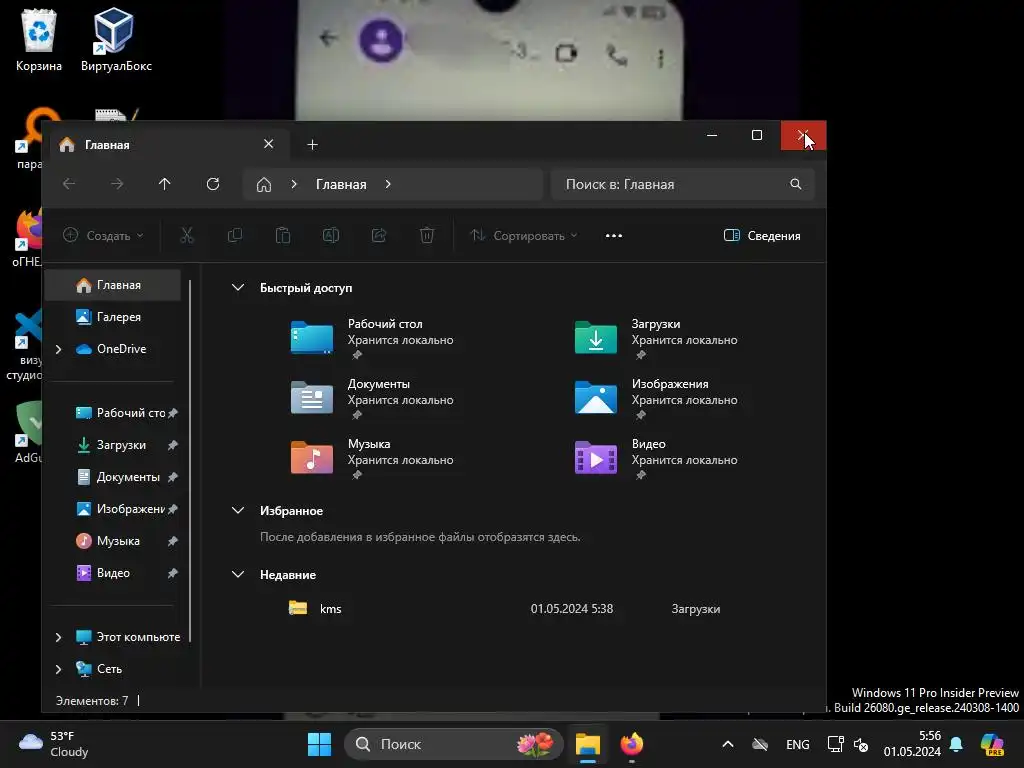Viewport: 1024px width, 768px height.
Task: Expand Сеть tree node
Action: click(x=59, y=669)
